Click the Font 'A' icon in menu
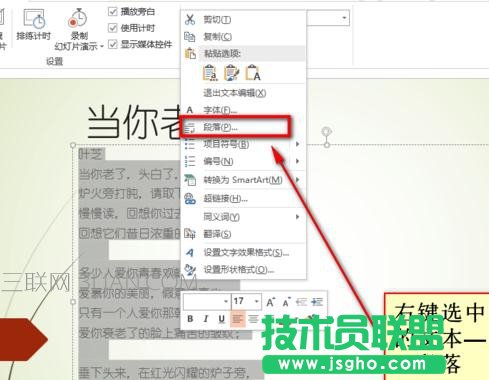The width and height of the screenshot is (489, 380). pyautogui.click(x=190, y=110)
